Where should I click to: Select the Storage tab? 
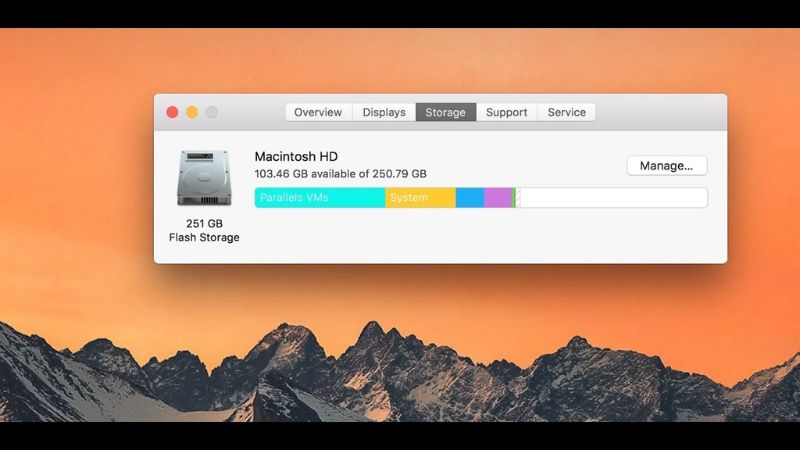coord(445,112)
